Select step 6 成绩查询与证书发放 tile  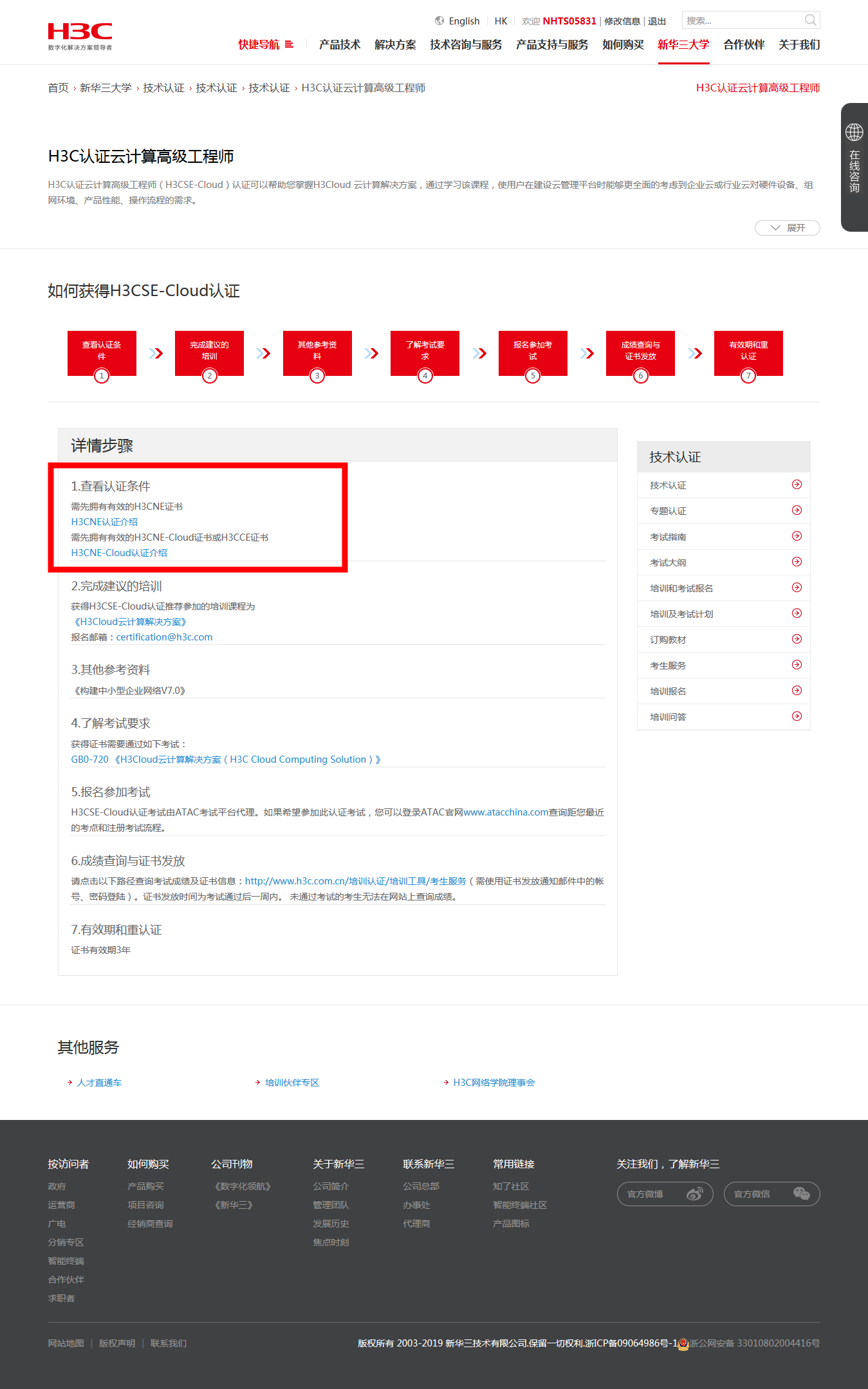[x=640, y=353]
